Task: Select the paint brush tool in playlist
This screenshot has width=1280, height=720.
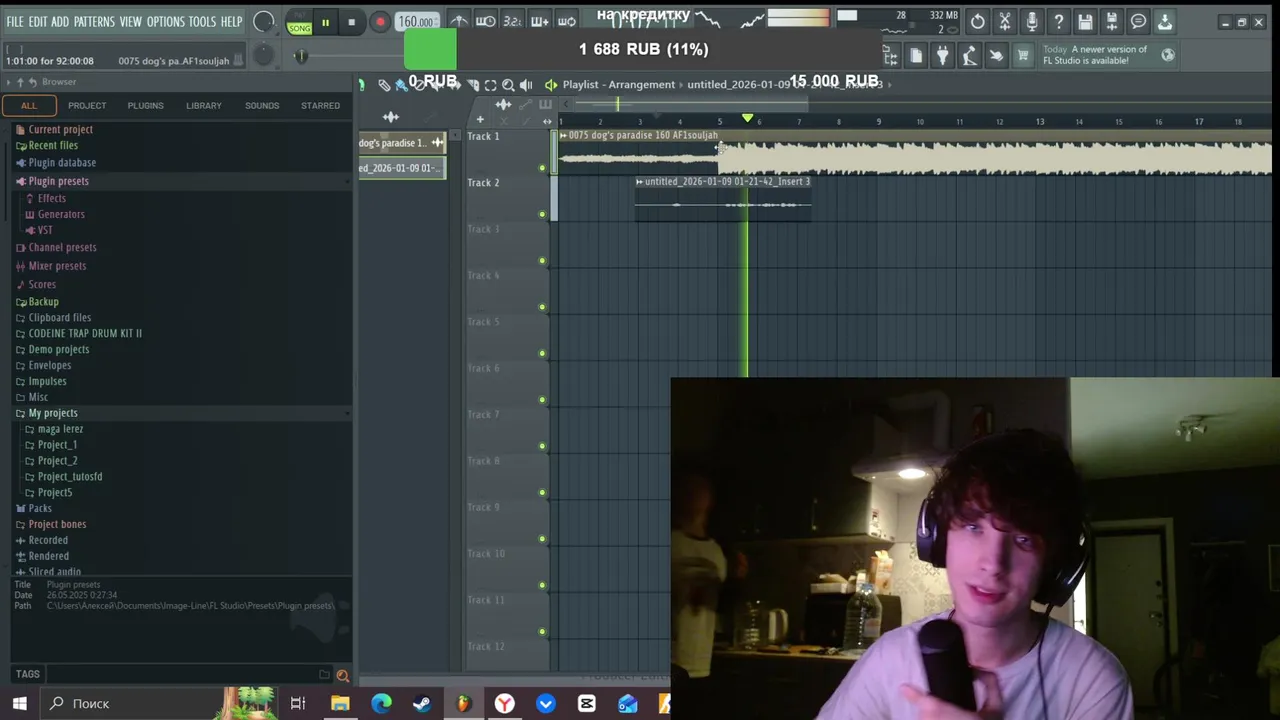Action: coord(401,85)
